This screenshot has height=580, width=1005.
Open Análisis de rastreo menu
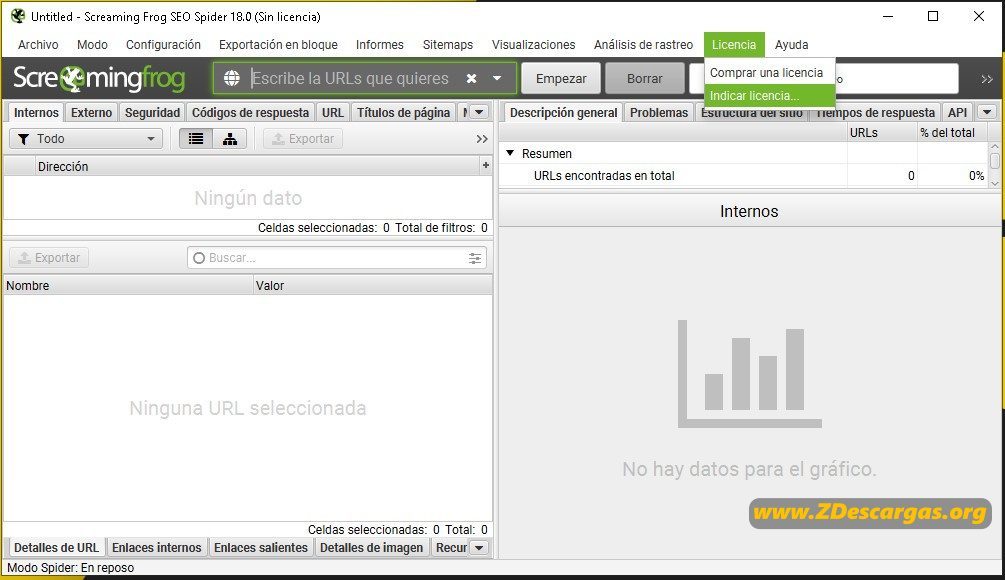644,45
